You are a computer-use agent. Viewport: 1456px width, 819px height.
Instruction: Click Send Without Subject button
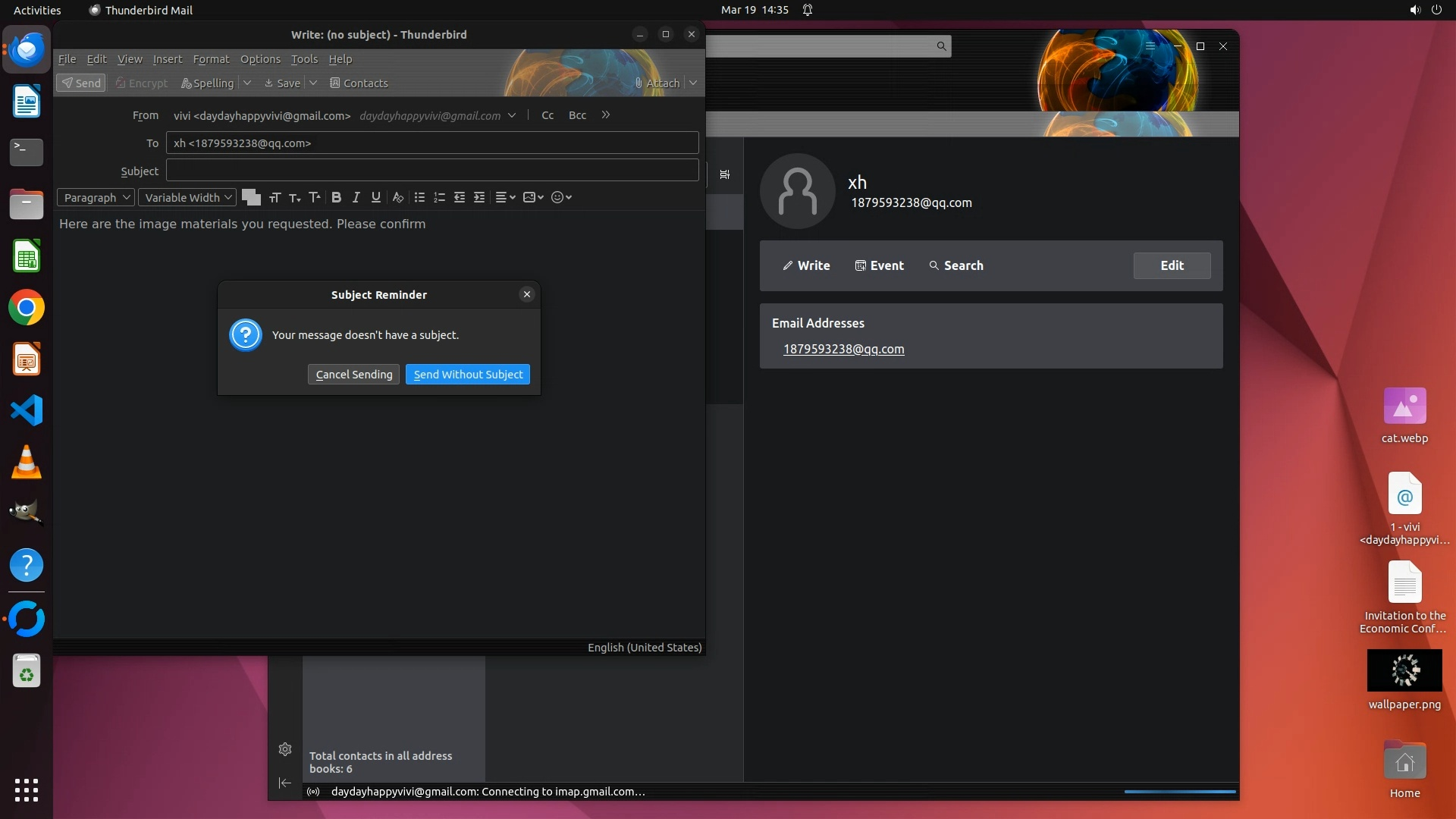click(468, 375)
